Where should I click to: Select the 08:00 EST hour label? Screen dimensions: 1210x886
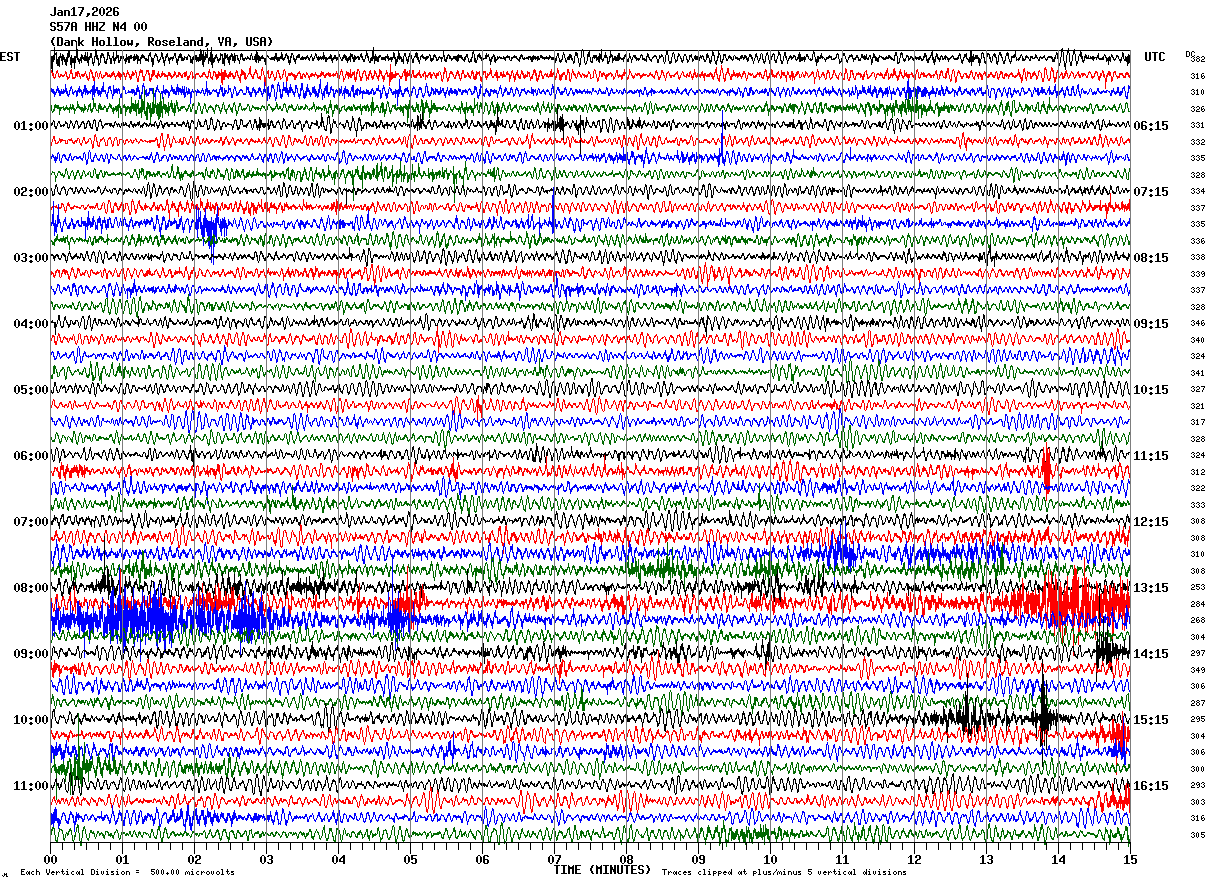31,588
